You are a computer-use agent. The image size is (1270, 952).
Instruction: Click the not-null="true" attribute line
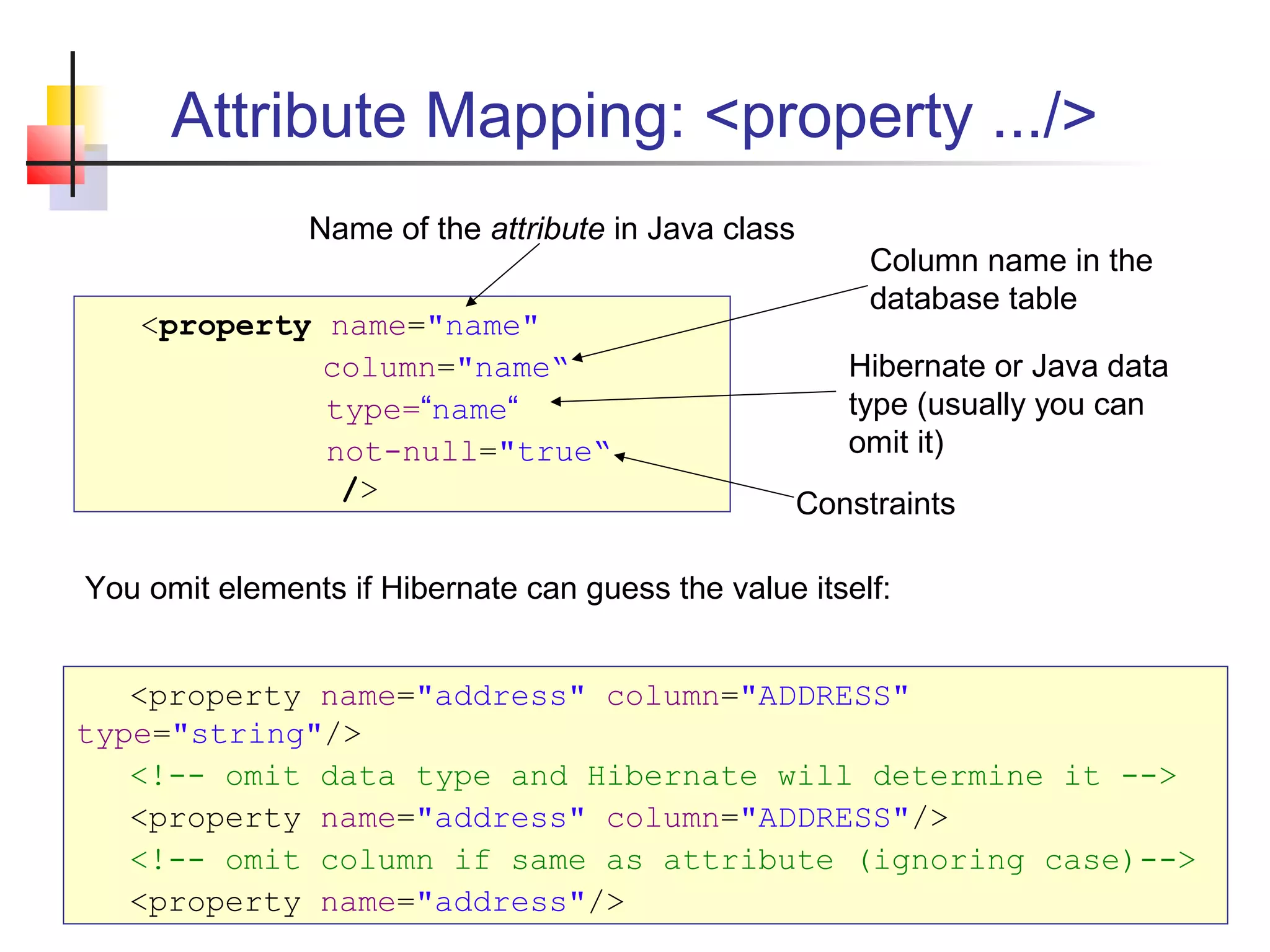pyautogui.click(x=468, y=452)
